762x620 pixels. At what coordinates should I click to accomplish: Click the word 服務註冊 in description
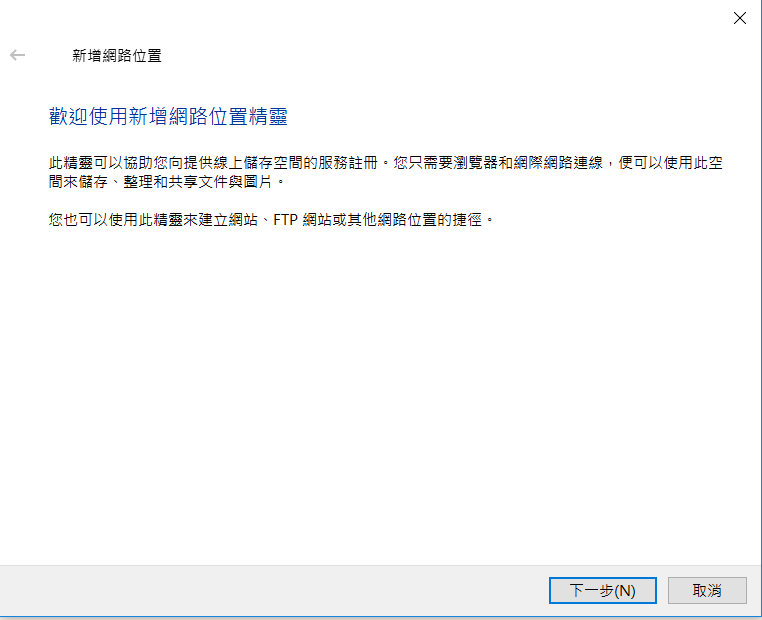pyautogui.click(x=348, y=163)
